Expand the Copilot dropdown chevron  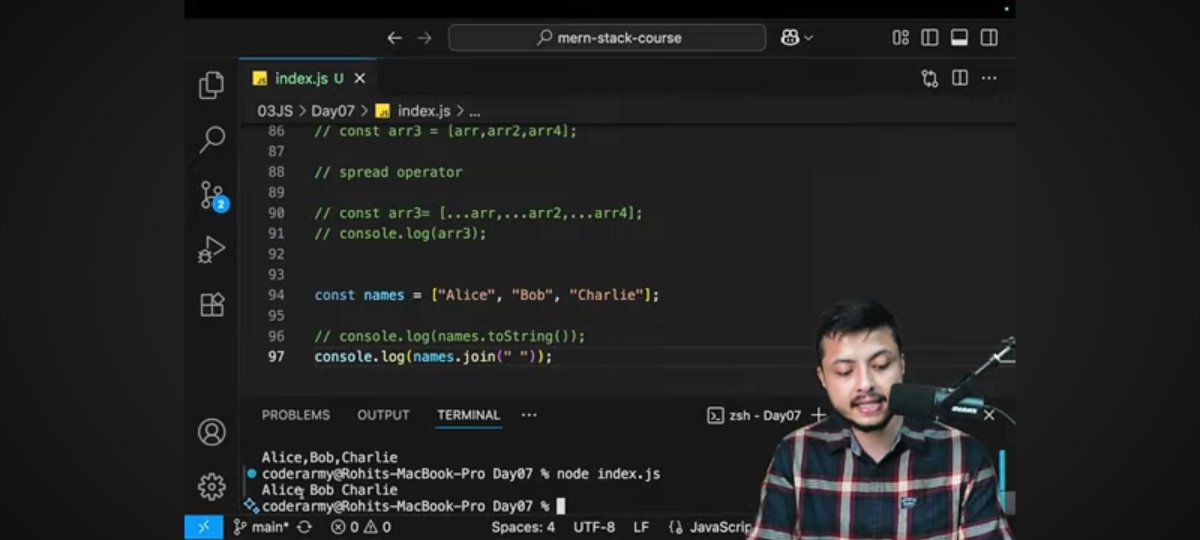[x=809, y=38]
